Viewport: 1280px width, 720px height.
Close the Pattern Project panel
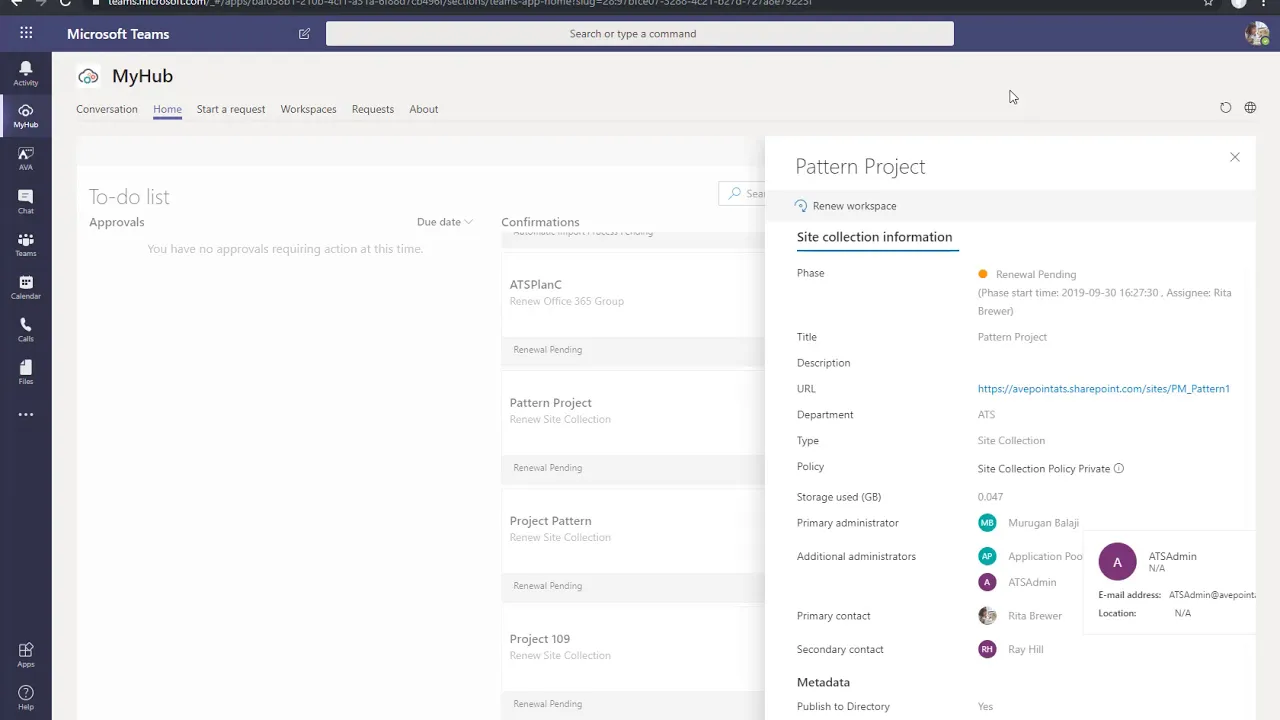tap(1235, 157)
